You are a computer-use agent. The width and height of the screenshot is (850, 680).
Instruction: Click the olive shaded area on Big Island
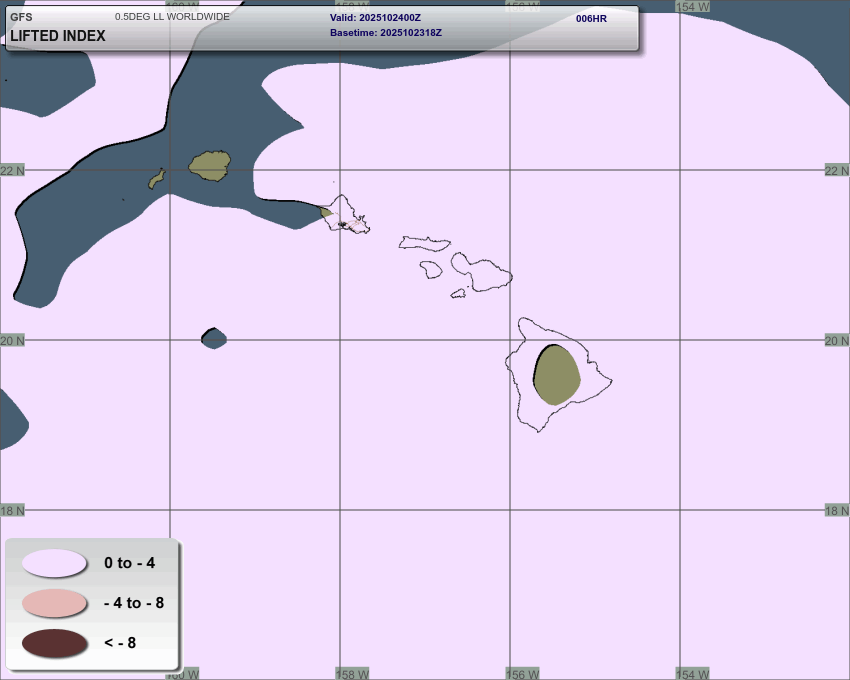[557, 375]
